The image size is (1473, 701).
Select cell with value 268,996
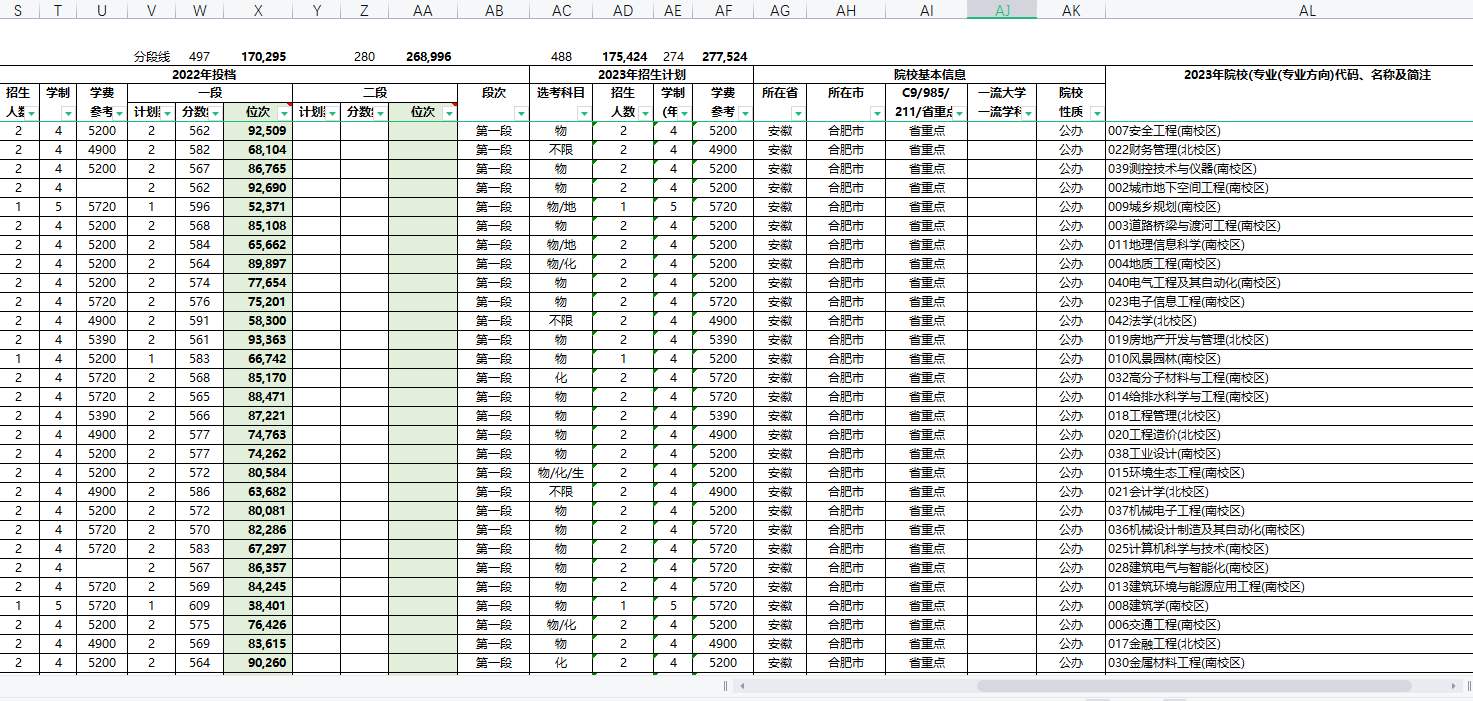(423, 57)
